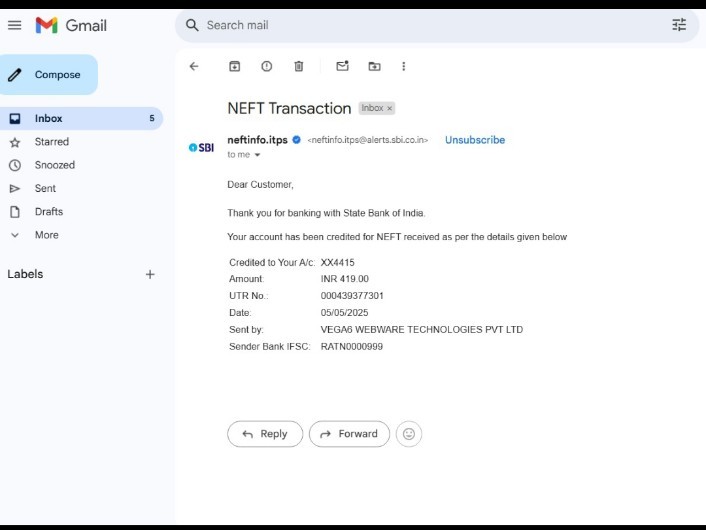Screen dimensions: 706x530
Task: Click the Gmail logo
Action: coord(71,25)
